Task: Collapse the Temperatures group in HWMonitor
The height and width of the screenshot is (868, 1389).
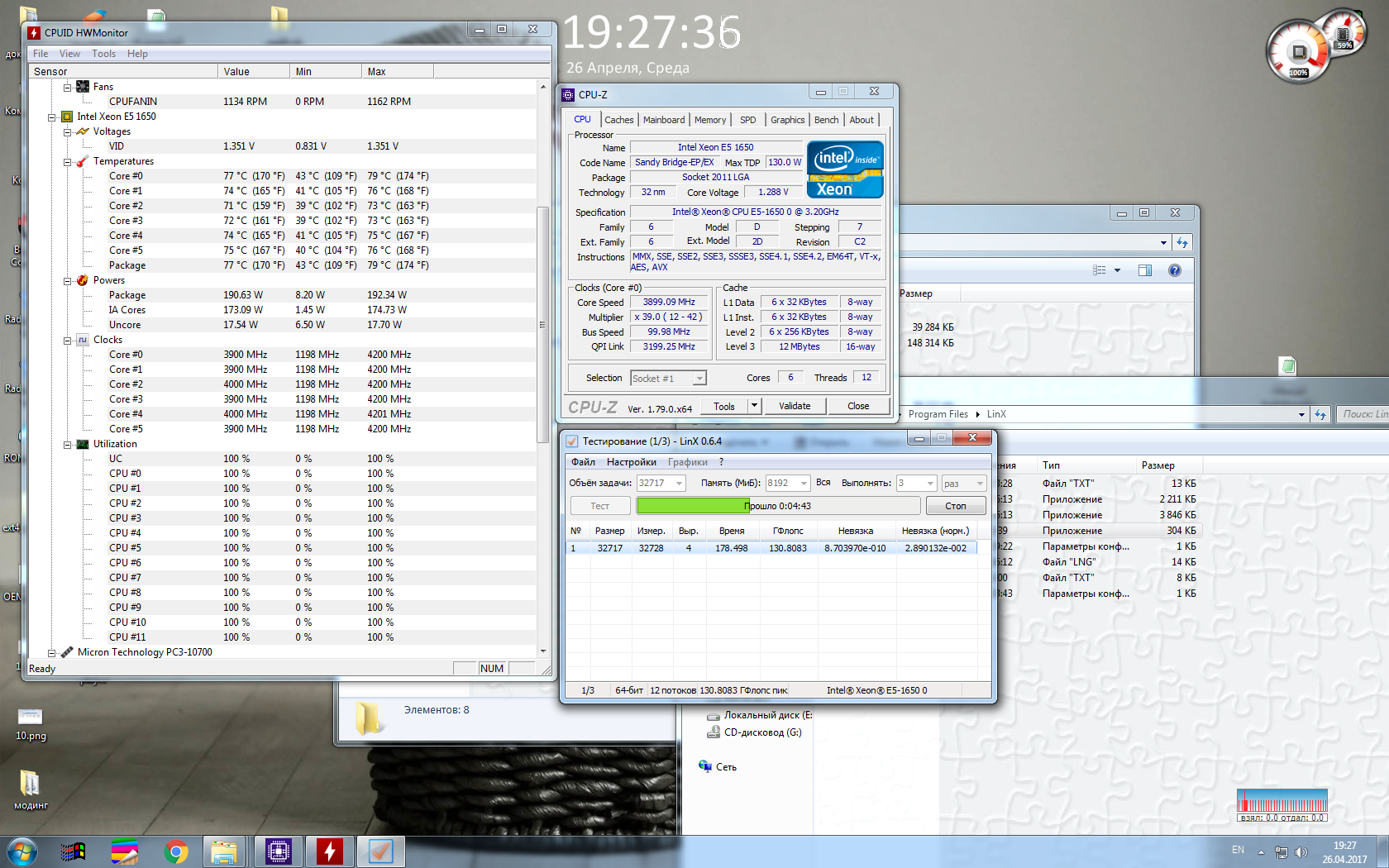Action: [68, 161]
